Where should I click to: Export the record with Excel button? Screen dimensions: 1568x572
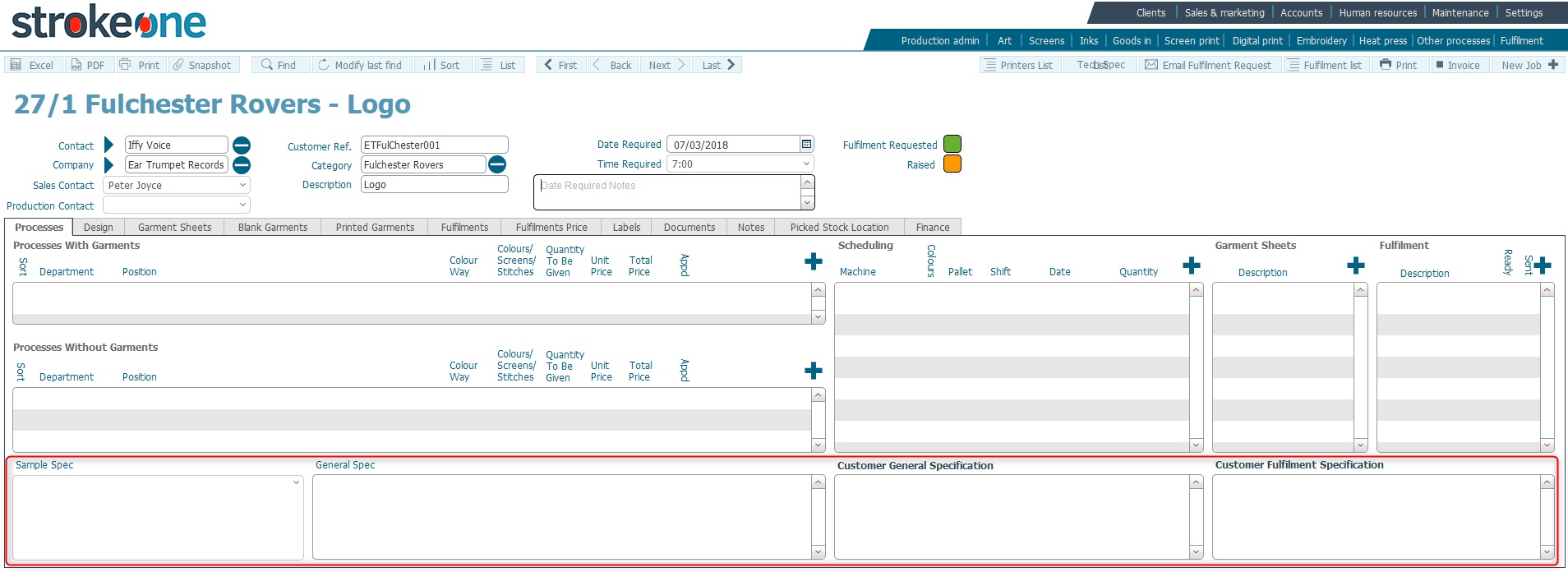(32, 65)
